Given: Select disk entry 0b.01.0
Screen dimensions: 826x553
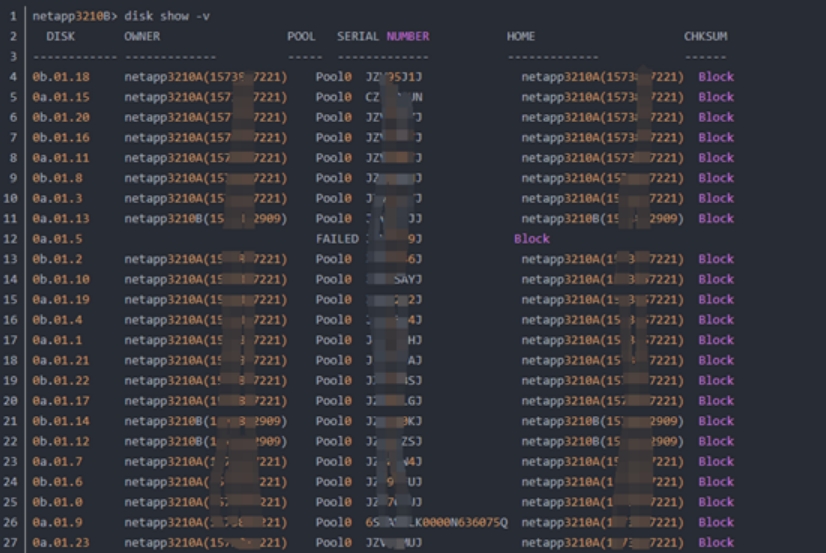Looking at the screenshot, I should click(57, 502).
